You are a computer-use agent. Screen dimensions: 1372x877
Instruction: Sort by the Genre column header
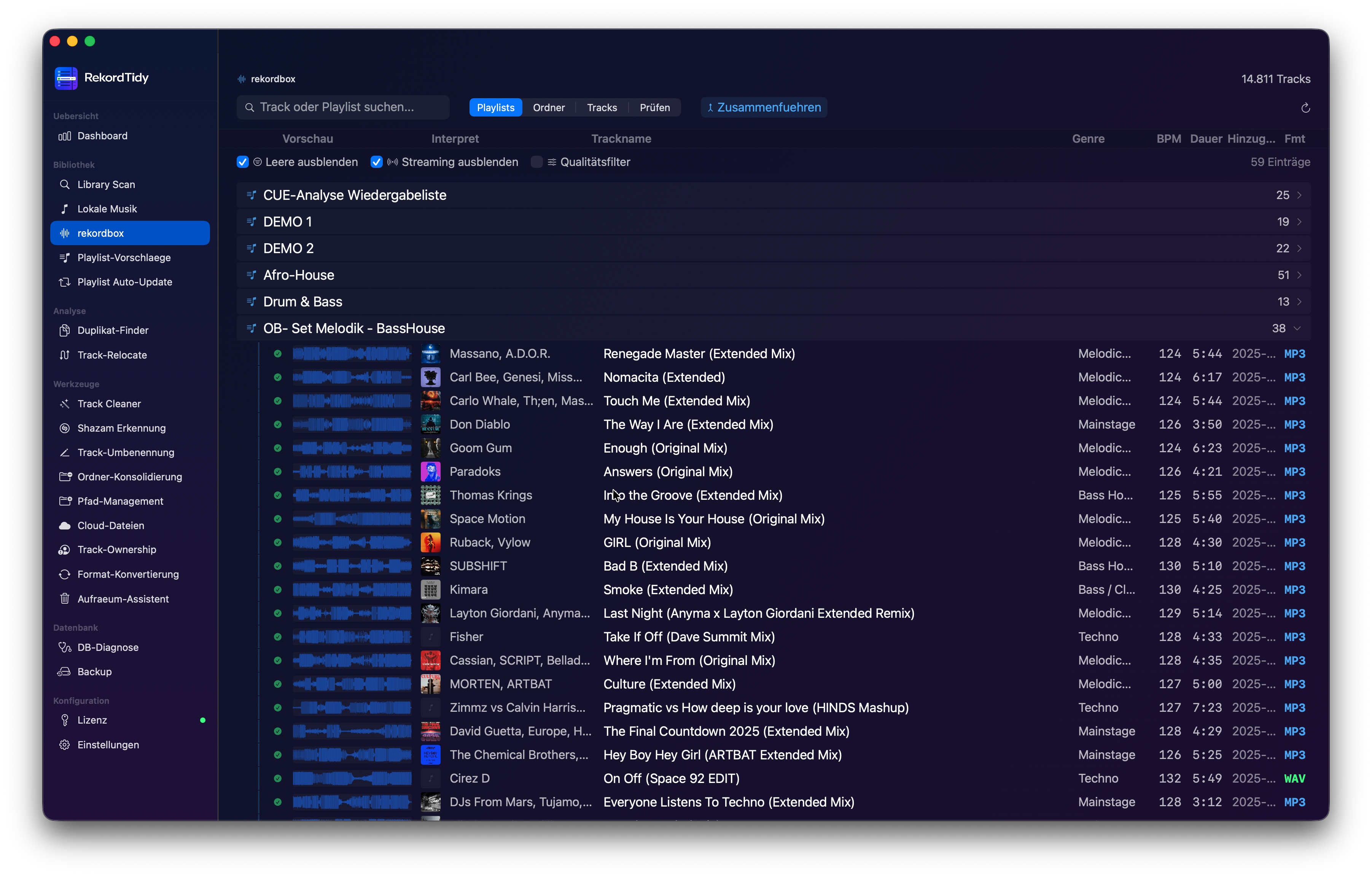pyautogui.click(x=1088, y=139)
